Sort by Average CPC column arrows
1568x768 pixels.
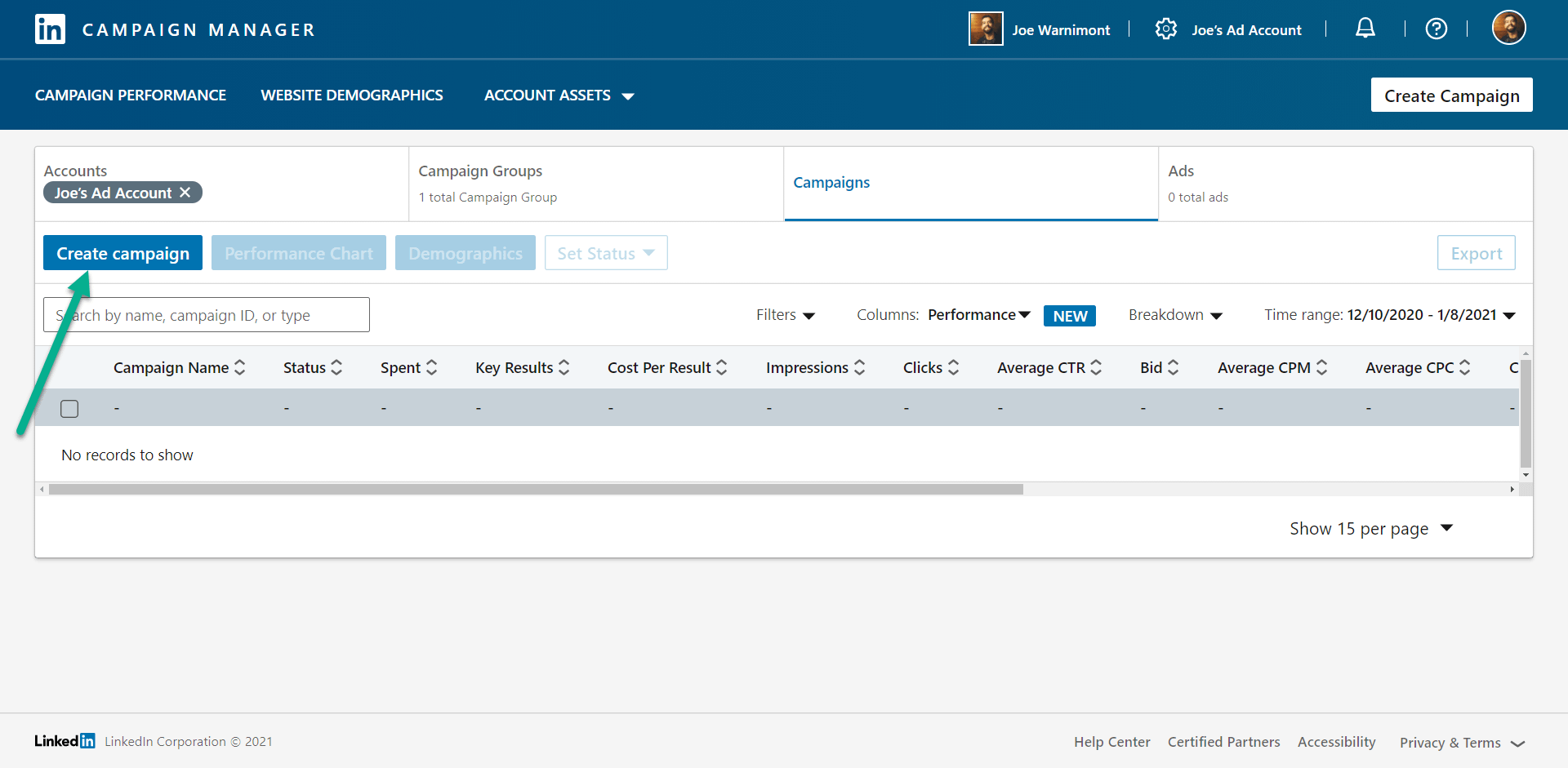1464,367
